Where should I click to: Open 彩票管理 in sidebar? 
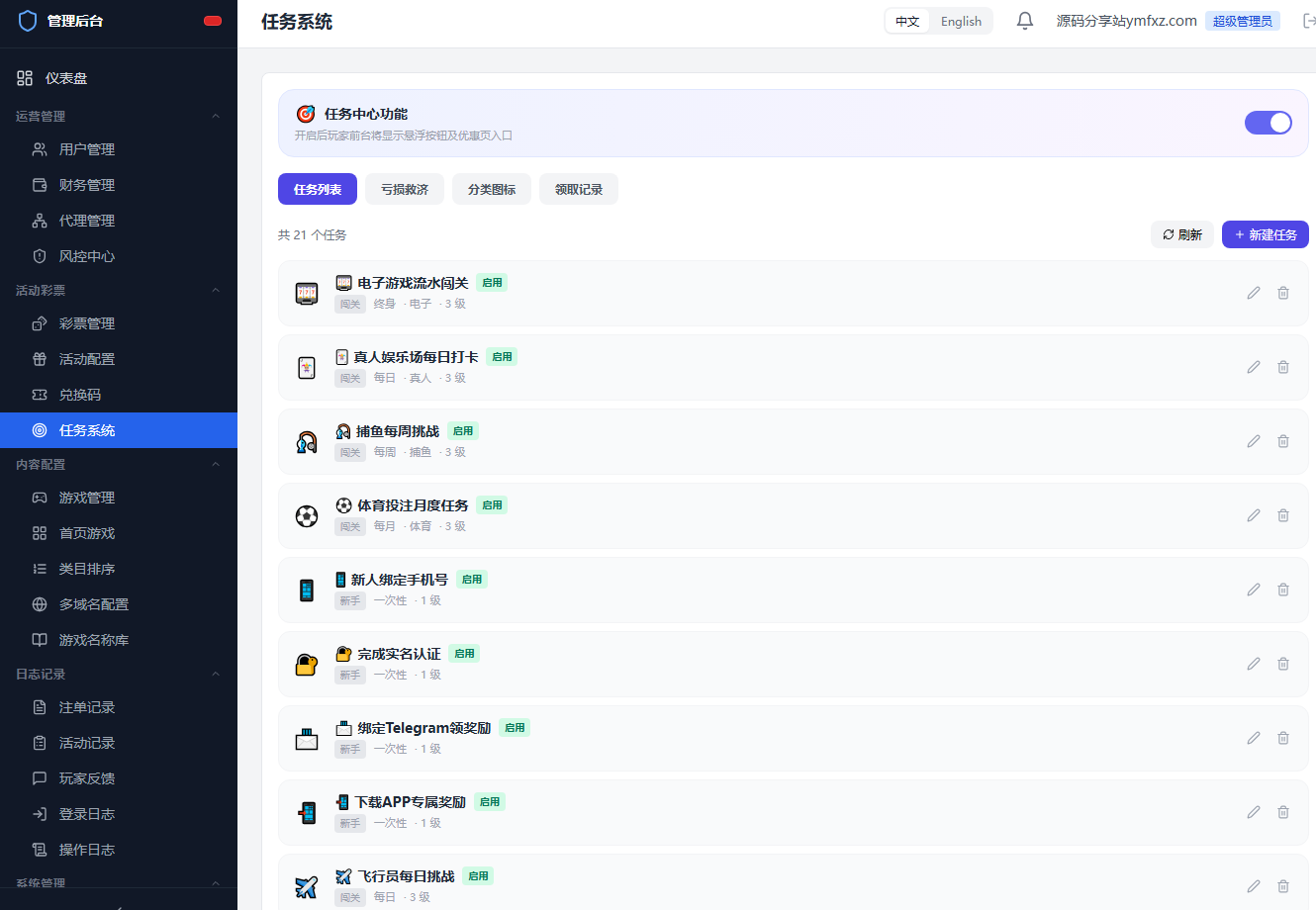click(119, 323)
